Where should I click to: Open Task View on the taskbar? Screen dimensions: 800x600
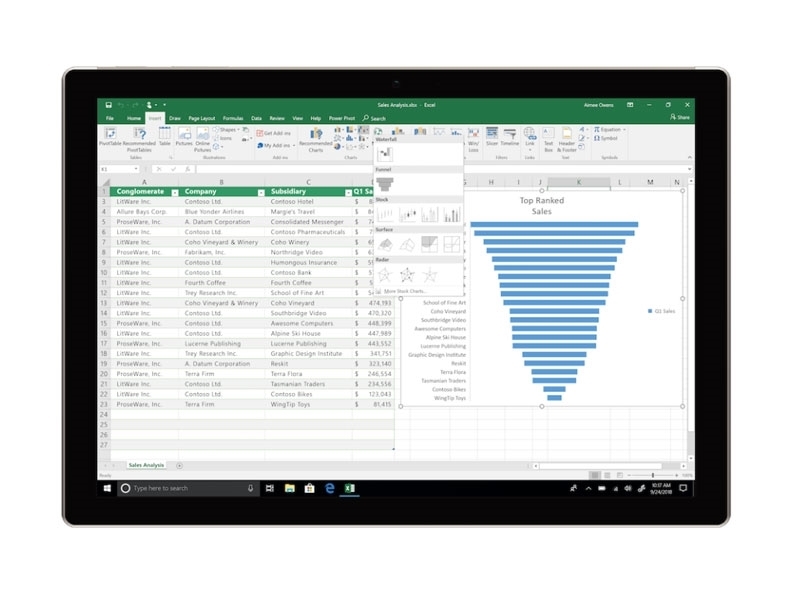pyautogui.click(x=270, y=488)
